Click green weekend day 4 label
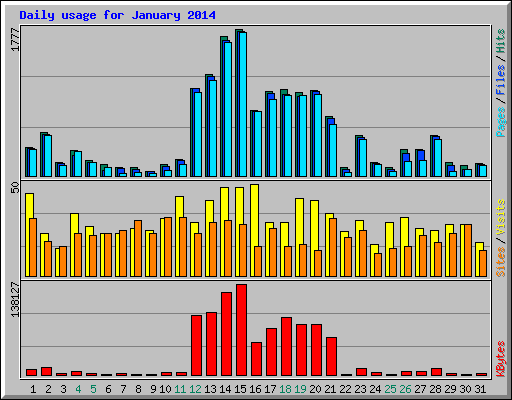 pos(78,389)
